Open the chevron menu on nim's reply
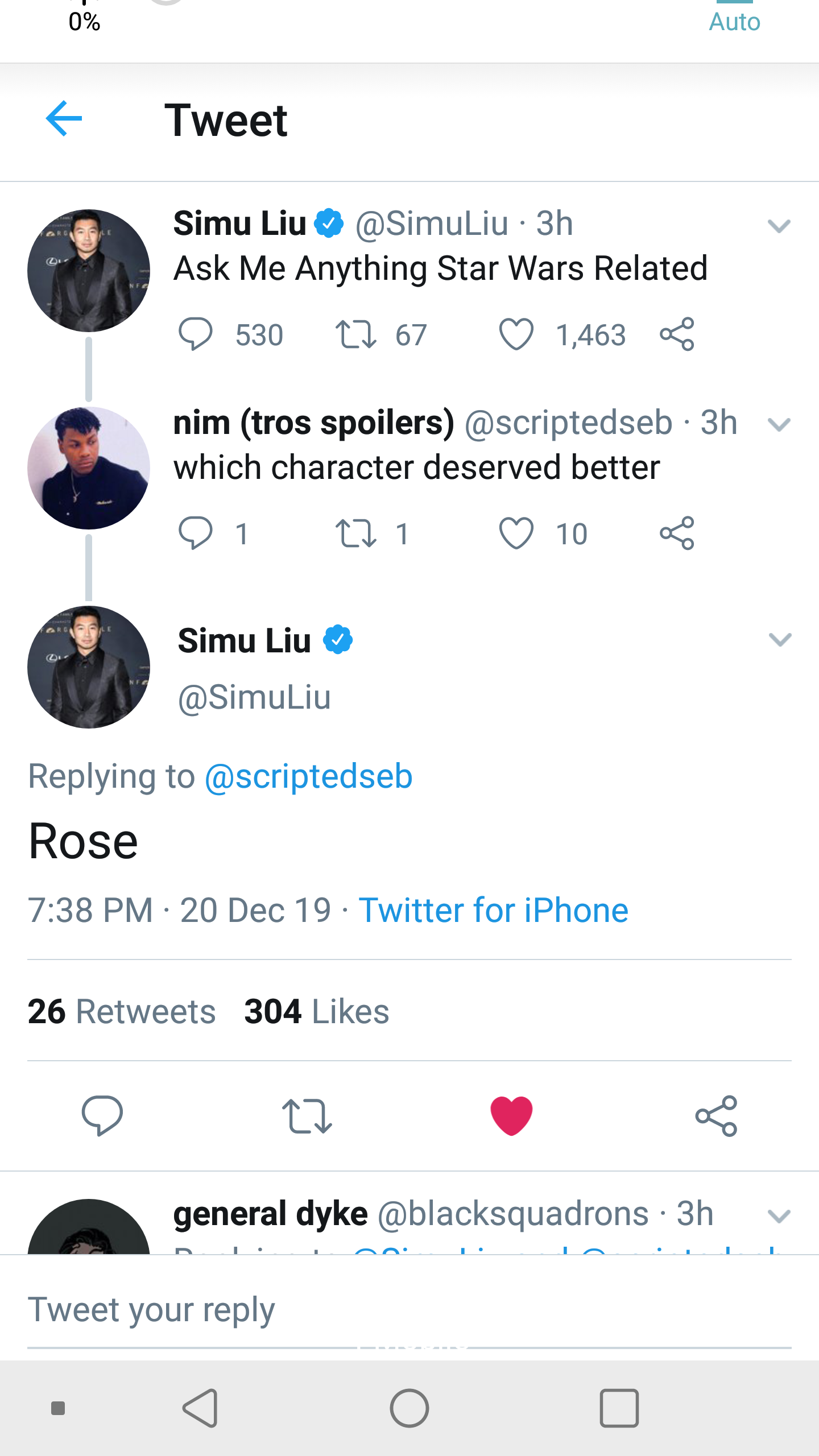Image resolution: width=819 pixels, height=1456 pixels. click(780, 424)
